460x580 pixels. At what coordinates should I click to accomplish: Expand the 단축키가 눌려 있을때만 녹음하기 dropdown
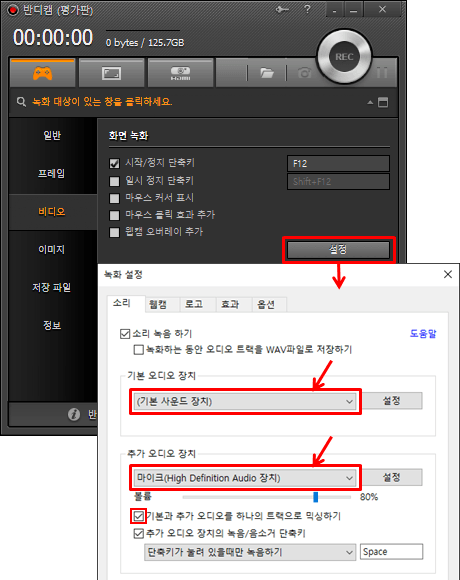point(250,552)
